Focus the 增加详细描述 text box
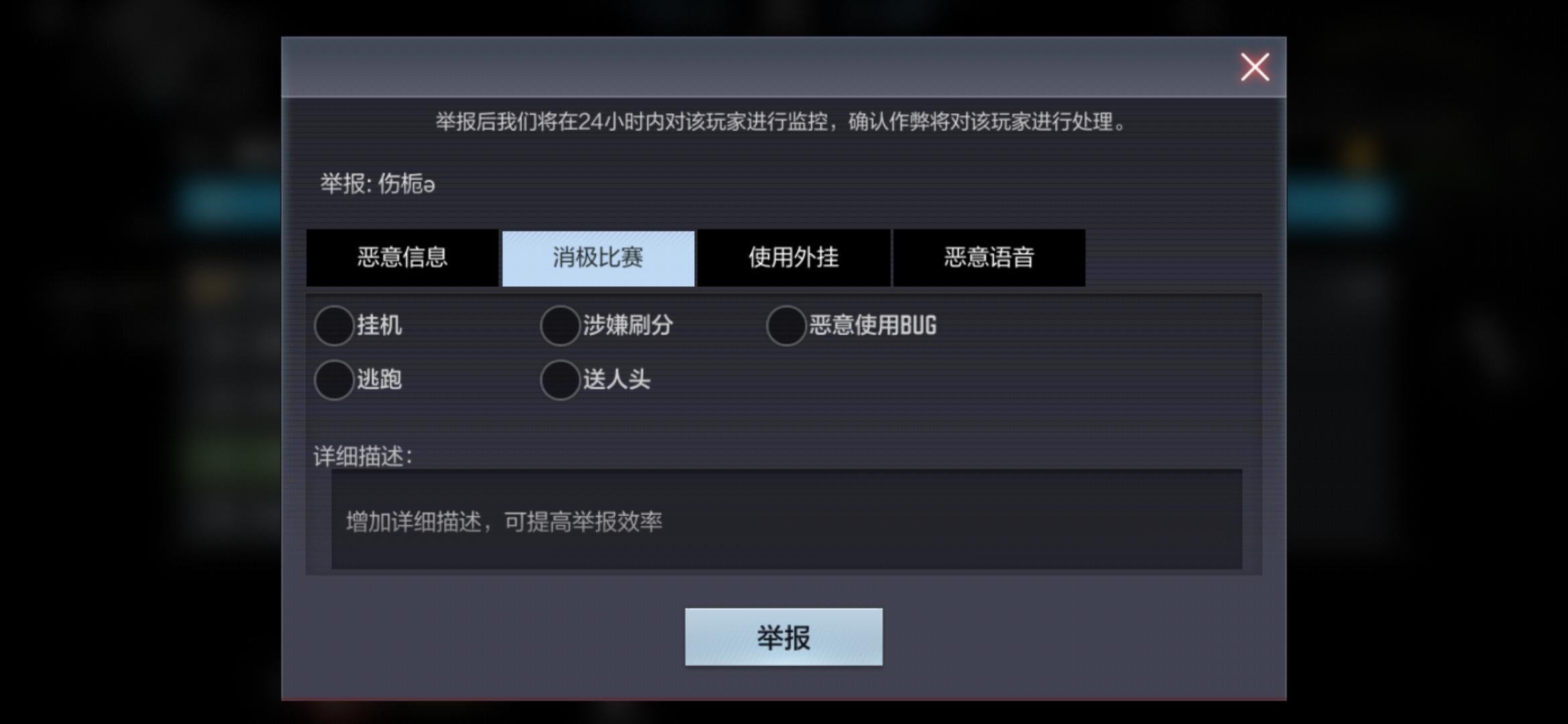Screen dimensions: 1568x724 [x=787, y=520]
